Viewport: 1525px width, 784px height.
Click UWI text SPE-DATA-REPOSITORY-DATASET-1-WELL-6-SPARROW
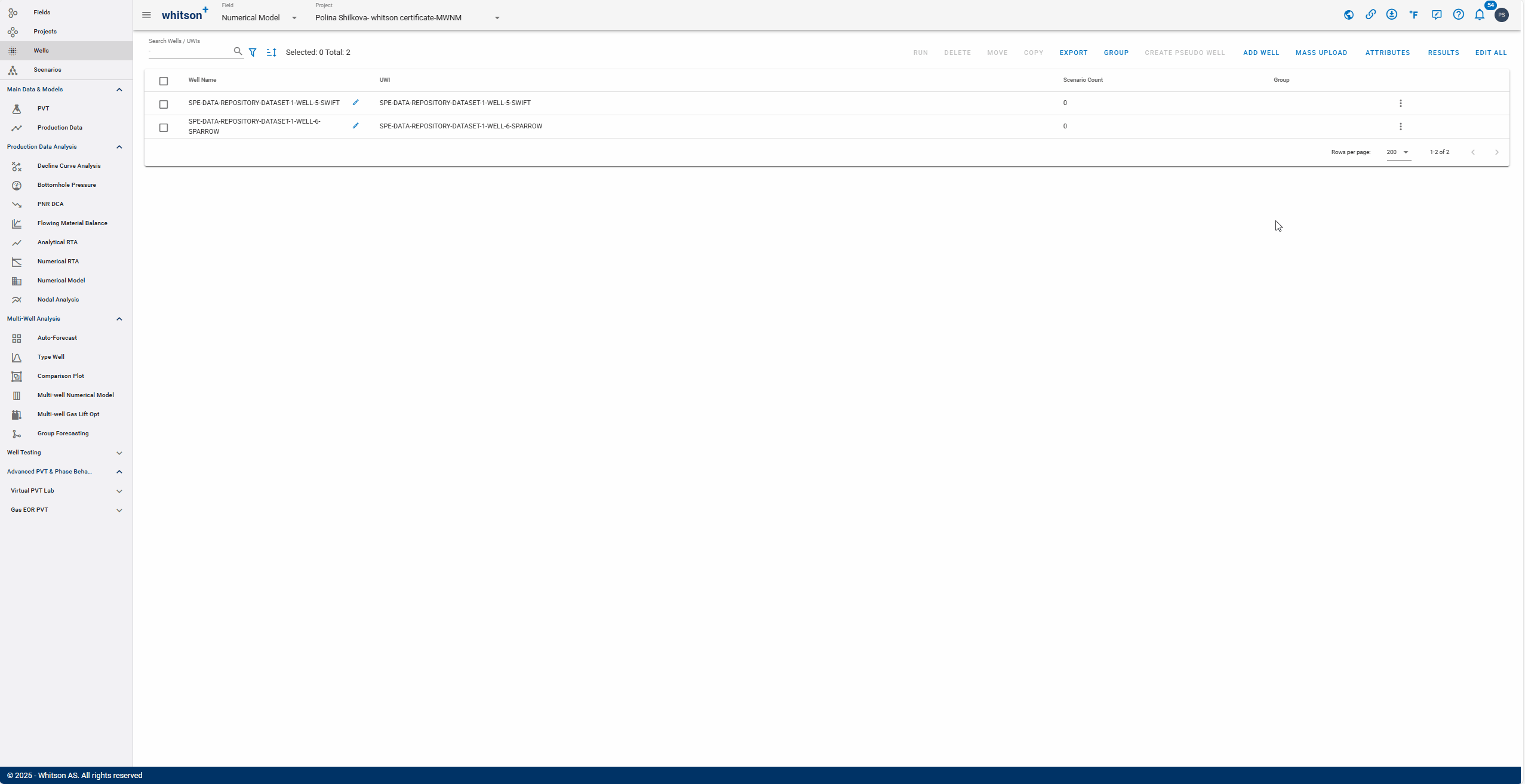tap(460, 126)
